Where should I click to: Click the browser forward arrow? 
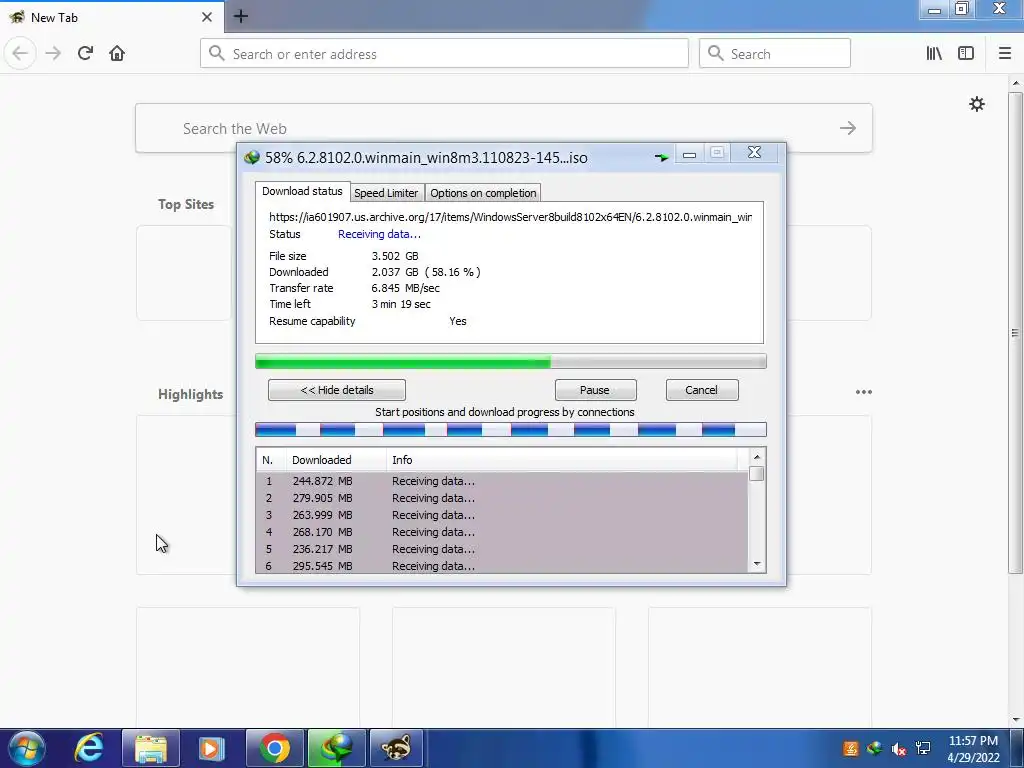pos(53,53)
